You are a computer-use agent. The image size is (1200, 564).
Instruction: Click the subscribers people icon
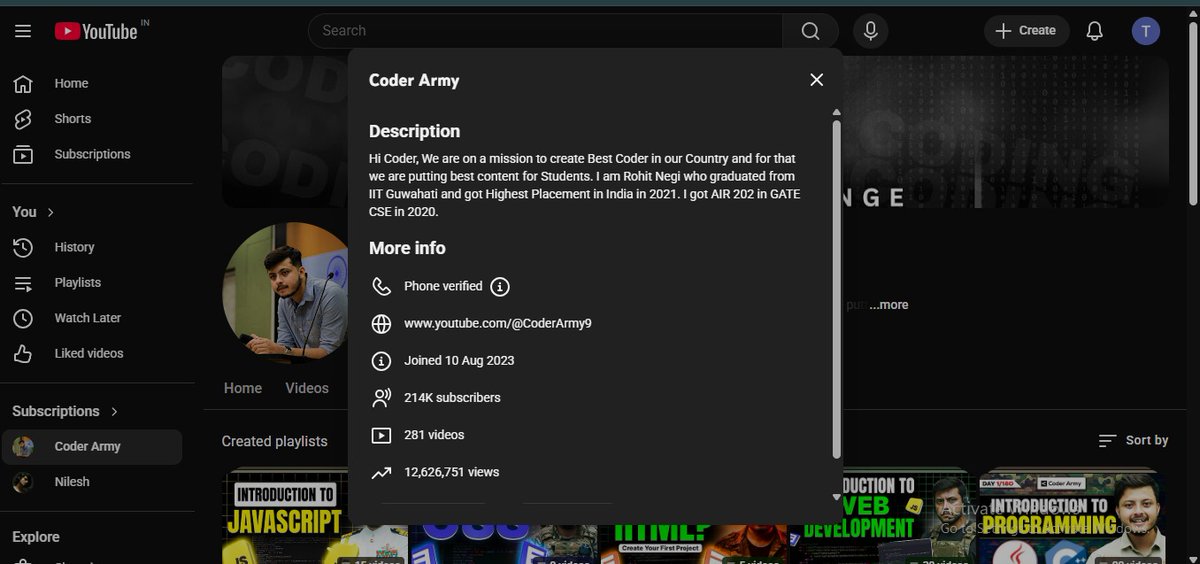[x=381, y=398]
